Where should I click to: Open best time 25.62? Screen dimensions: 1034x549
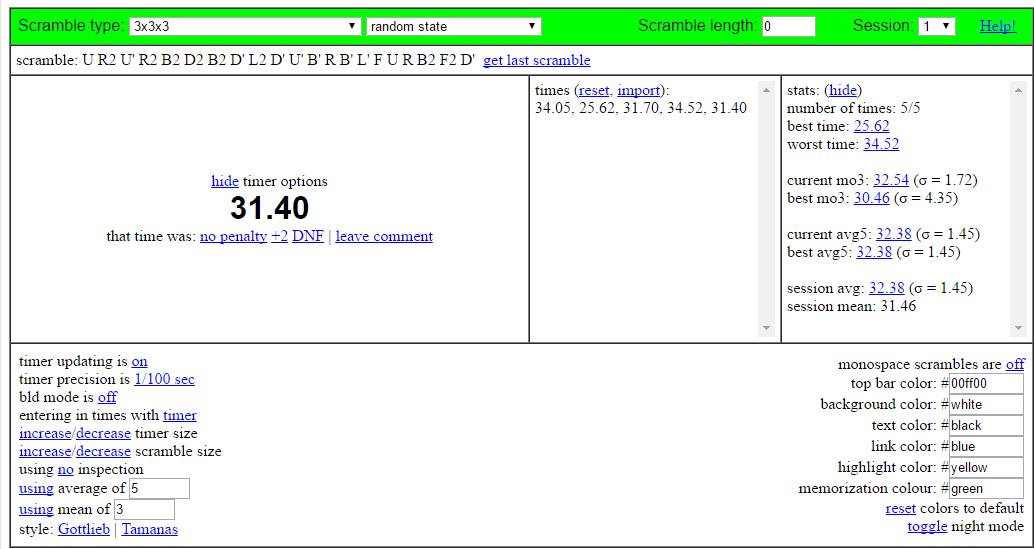(x=872, y=126)
